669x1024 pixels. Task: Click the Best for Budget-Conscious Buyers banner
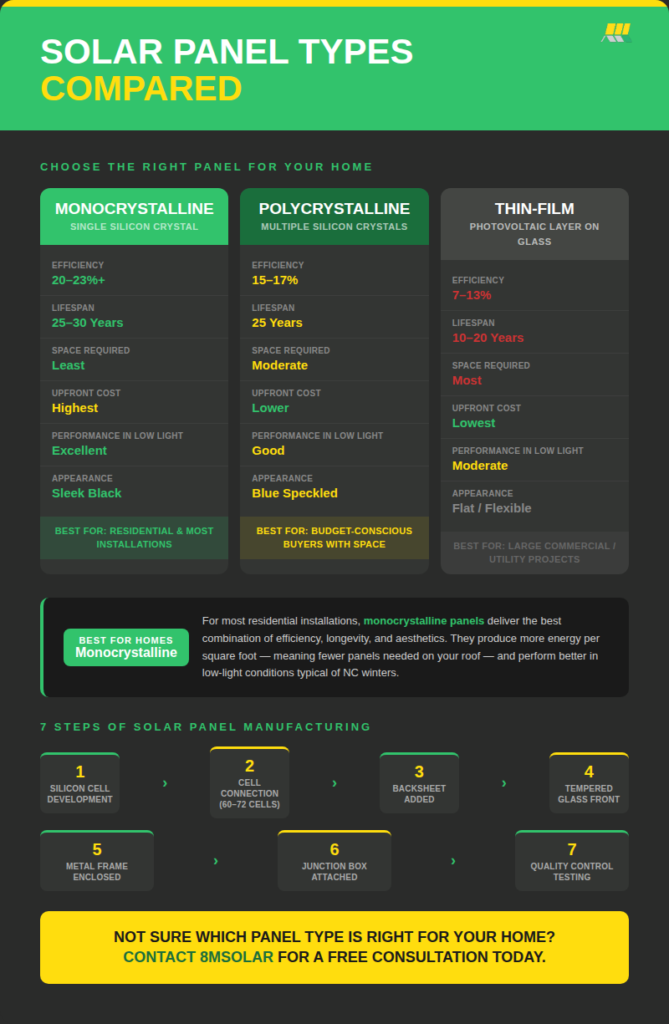click(x=334, y=537)
